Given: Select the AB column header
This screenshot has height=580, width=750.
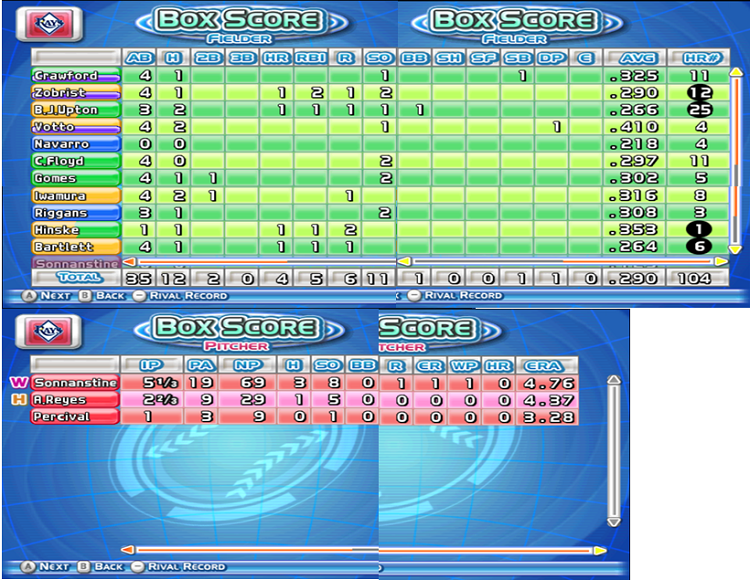Looking at the screenshot, I should 139,58.
